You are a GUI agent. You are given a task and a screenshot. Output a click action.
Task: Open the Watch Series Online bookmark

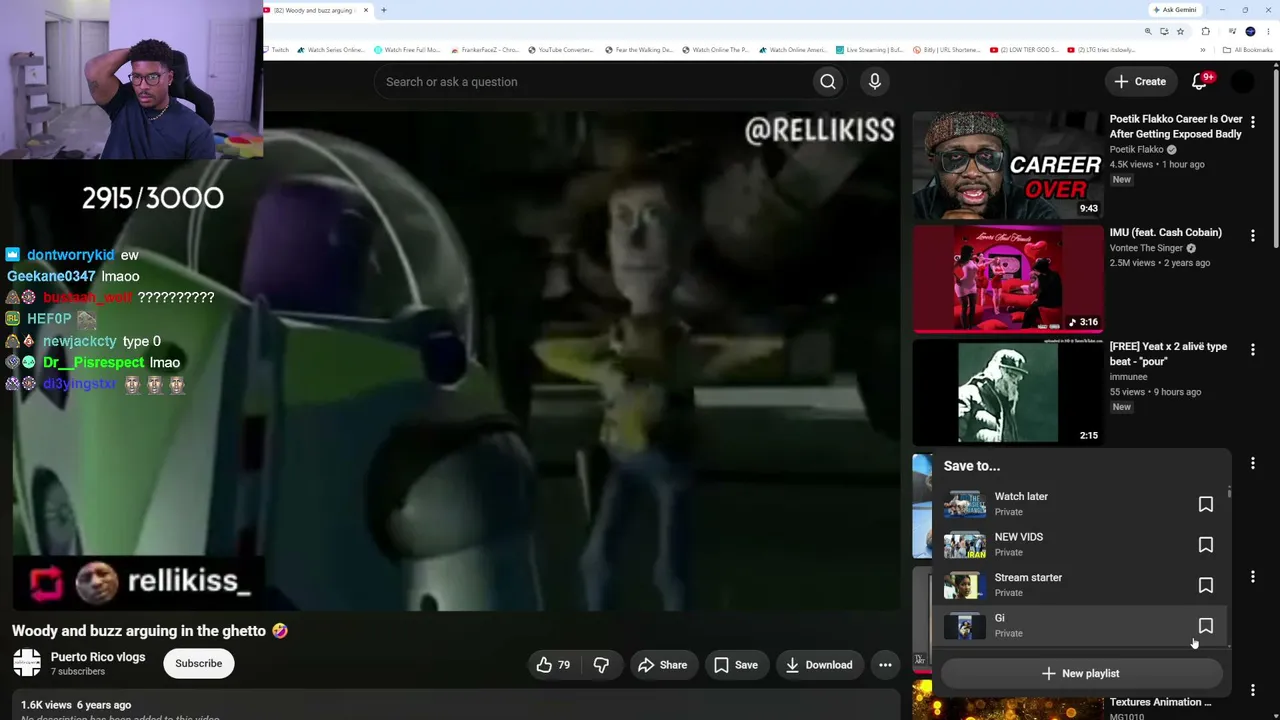pos(331,50)
